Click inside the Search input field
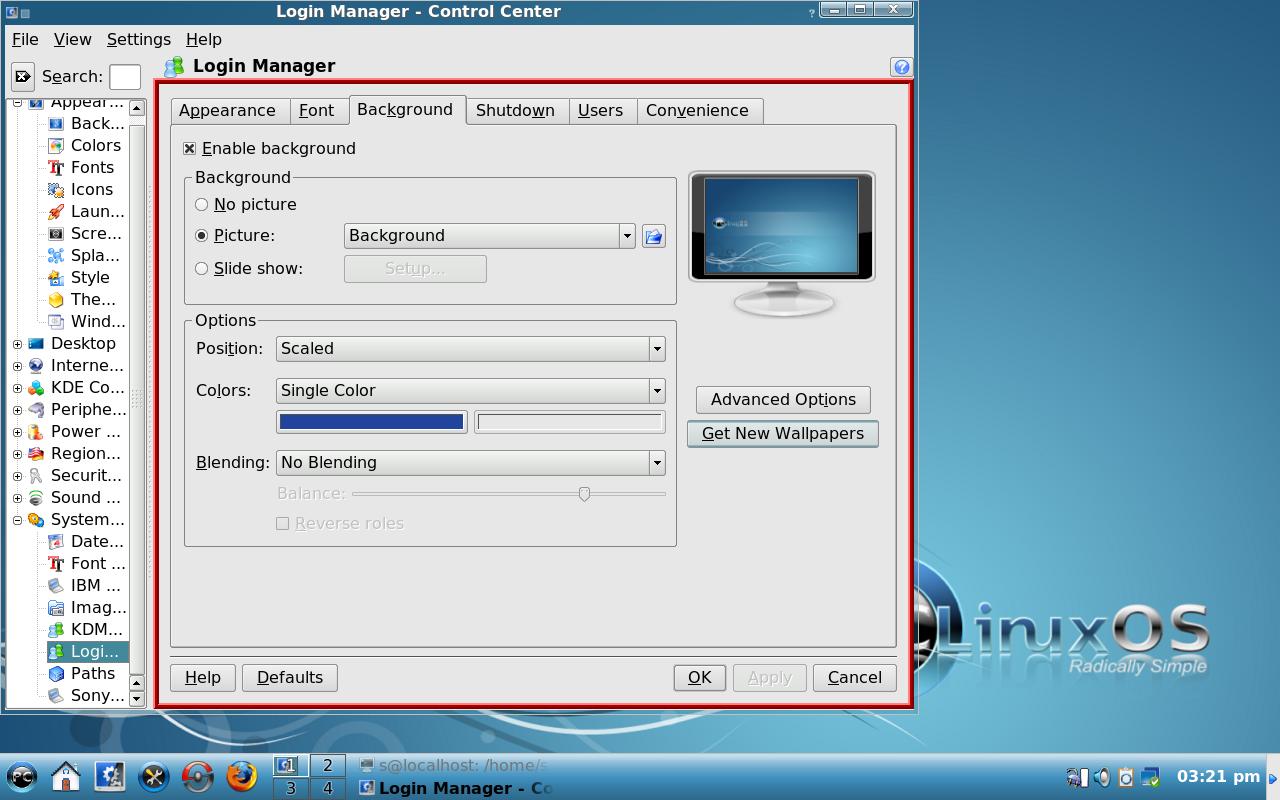The width and height of the screenshot is (1280, 800). (x=125, y=77)
